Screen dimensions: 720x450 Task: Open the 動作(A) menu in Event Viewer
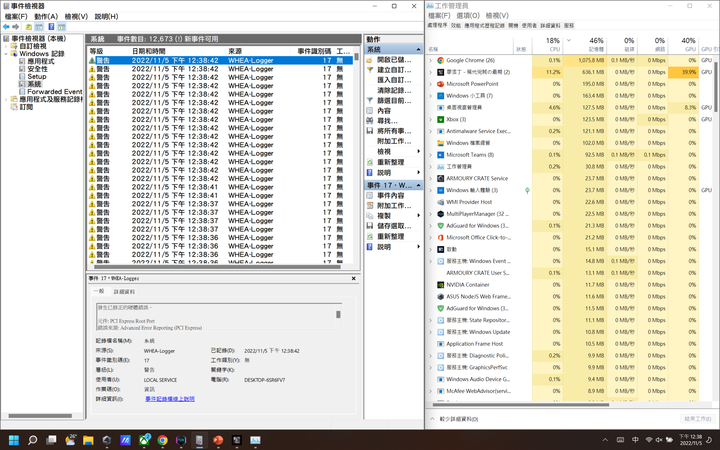[46, 16]
